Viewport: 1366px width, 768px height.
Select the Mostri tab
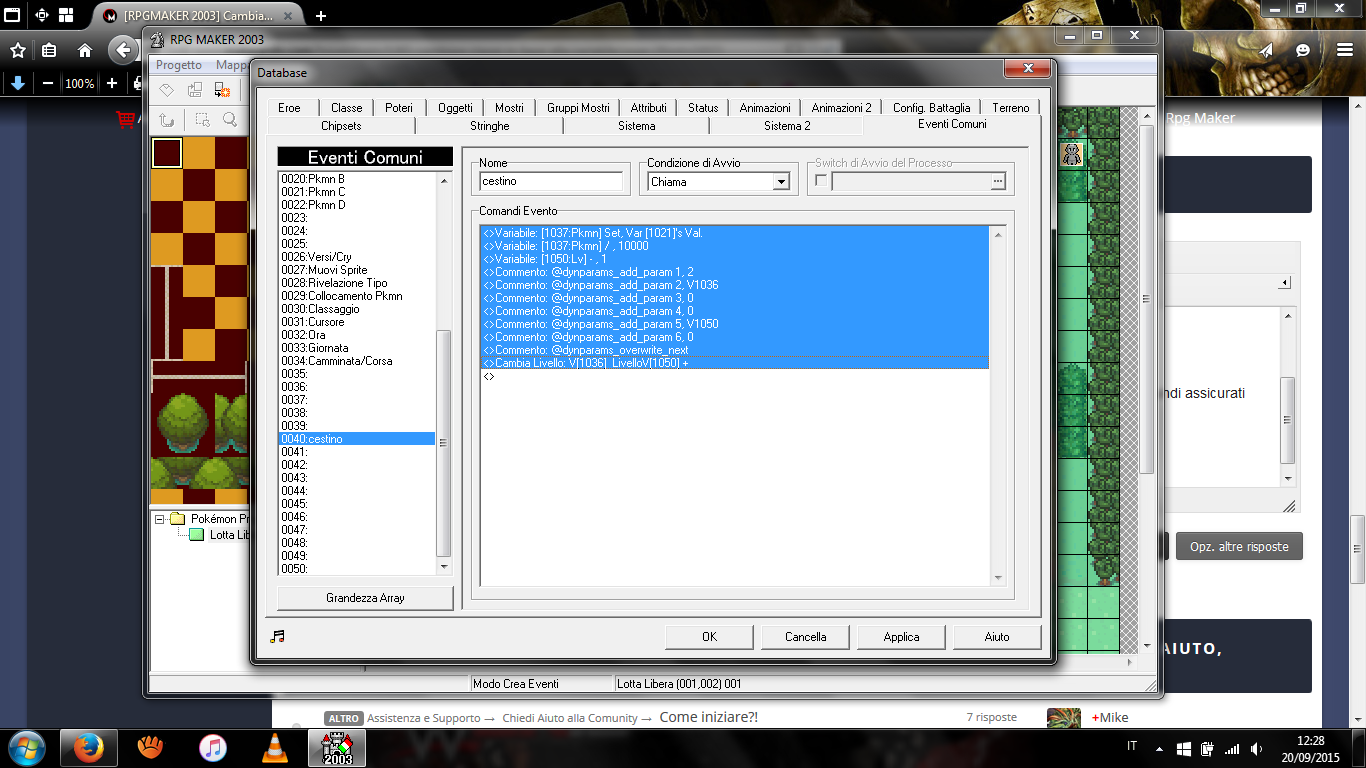[x=509, y=108]
